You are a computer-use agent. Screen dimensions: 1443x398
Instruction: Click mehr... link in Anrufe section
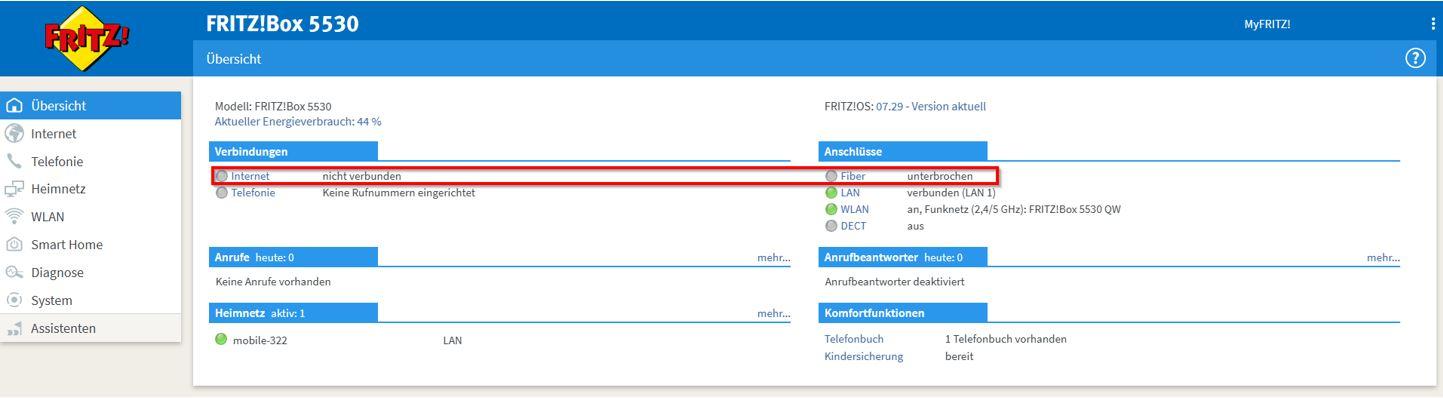pyautogui.click(x=774, y=258)
